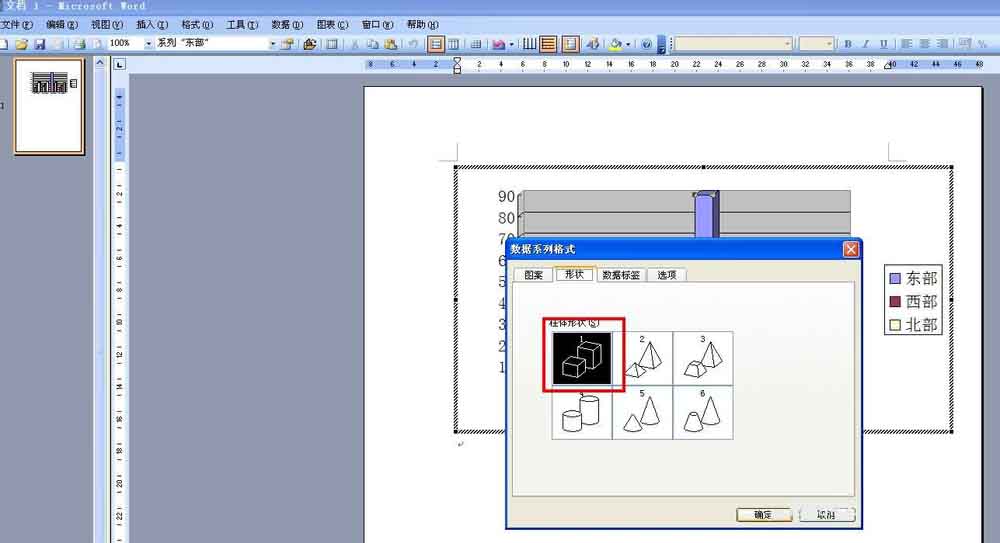1000x543 pixels.
Task: Toggle the Data Table button
Action: click(x=476, y=44)
